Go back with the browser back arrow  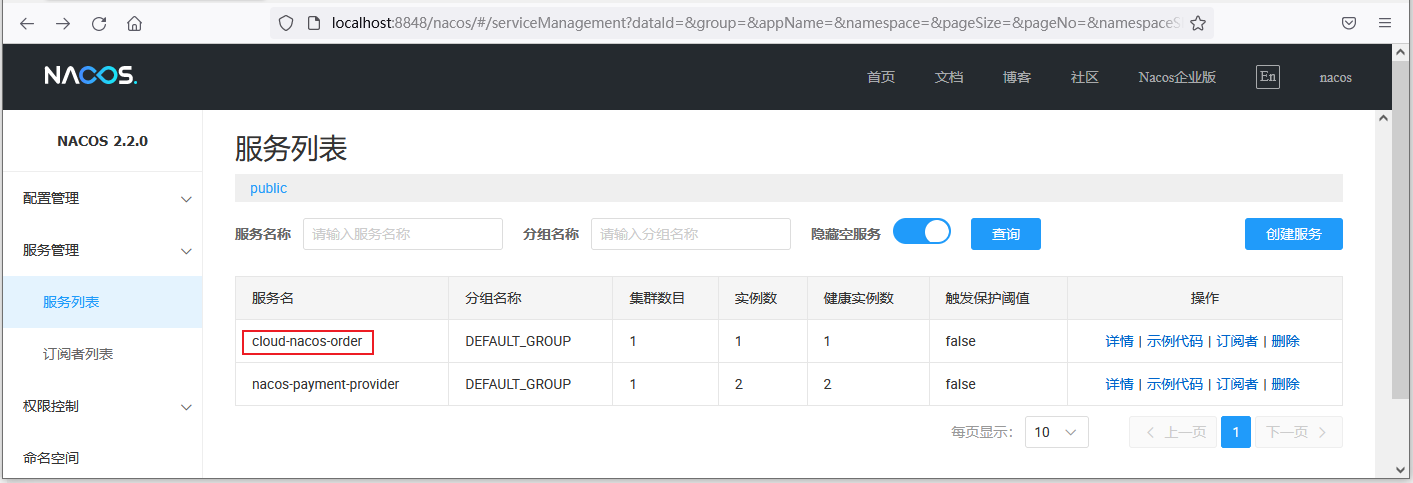pyautogui.click(x=27, y=23)
